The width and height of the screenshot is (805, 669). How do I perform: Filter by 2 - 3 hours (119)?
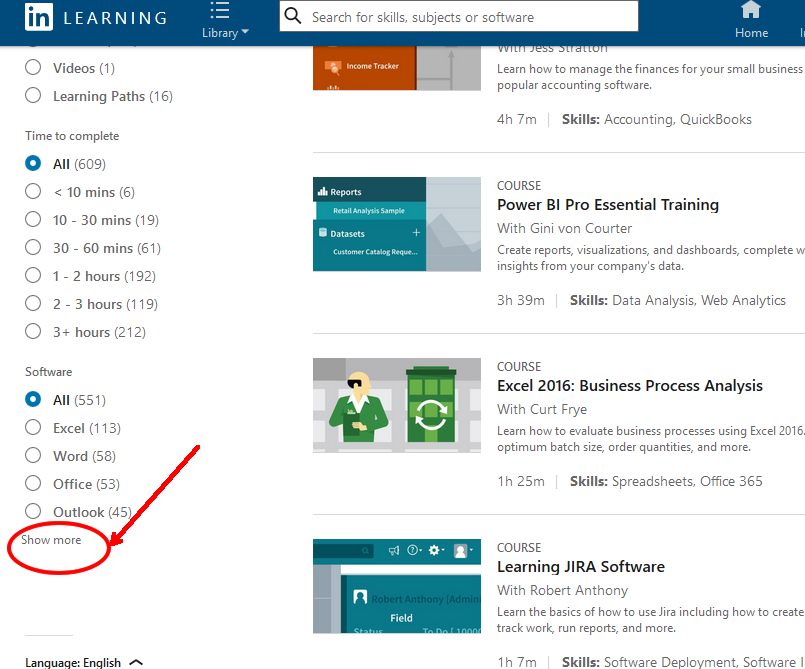click(33, 303)
